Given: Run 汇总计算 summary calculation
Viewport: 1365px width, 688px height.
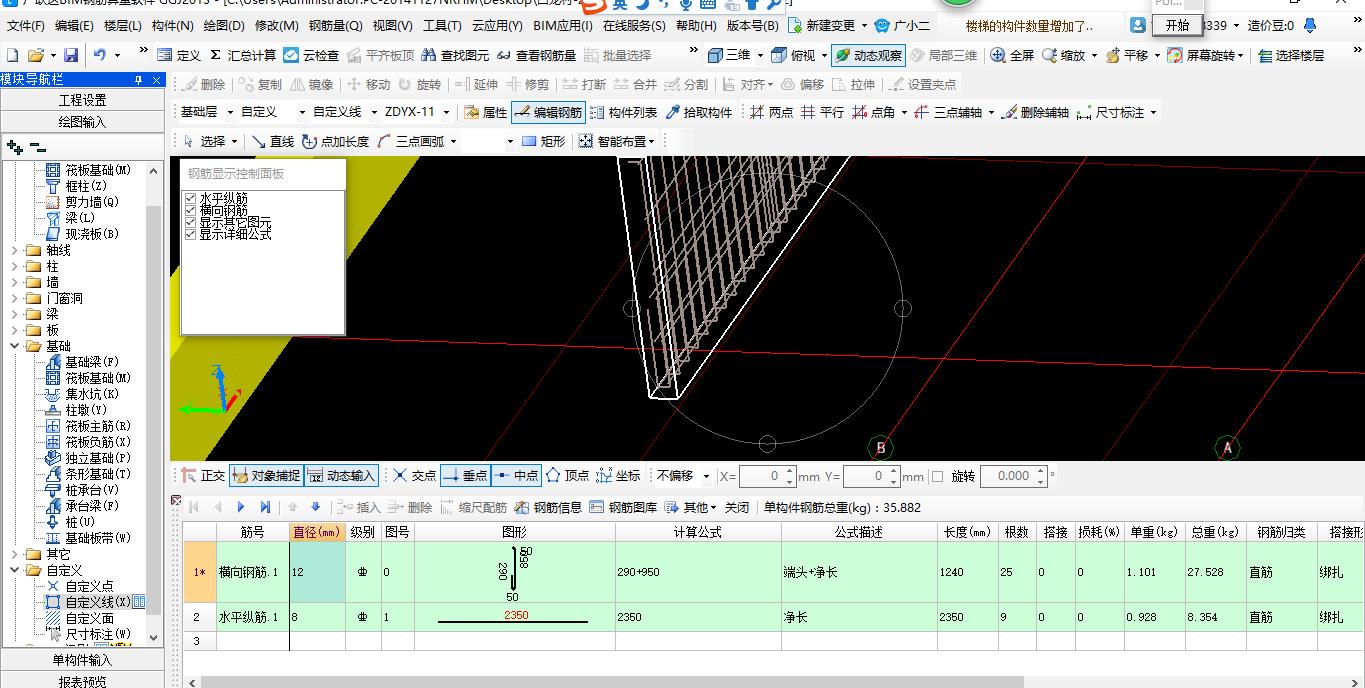Looking at the screenshot, I should [242, 55].
